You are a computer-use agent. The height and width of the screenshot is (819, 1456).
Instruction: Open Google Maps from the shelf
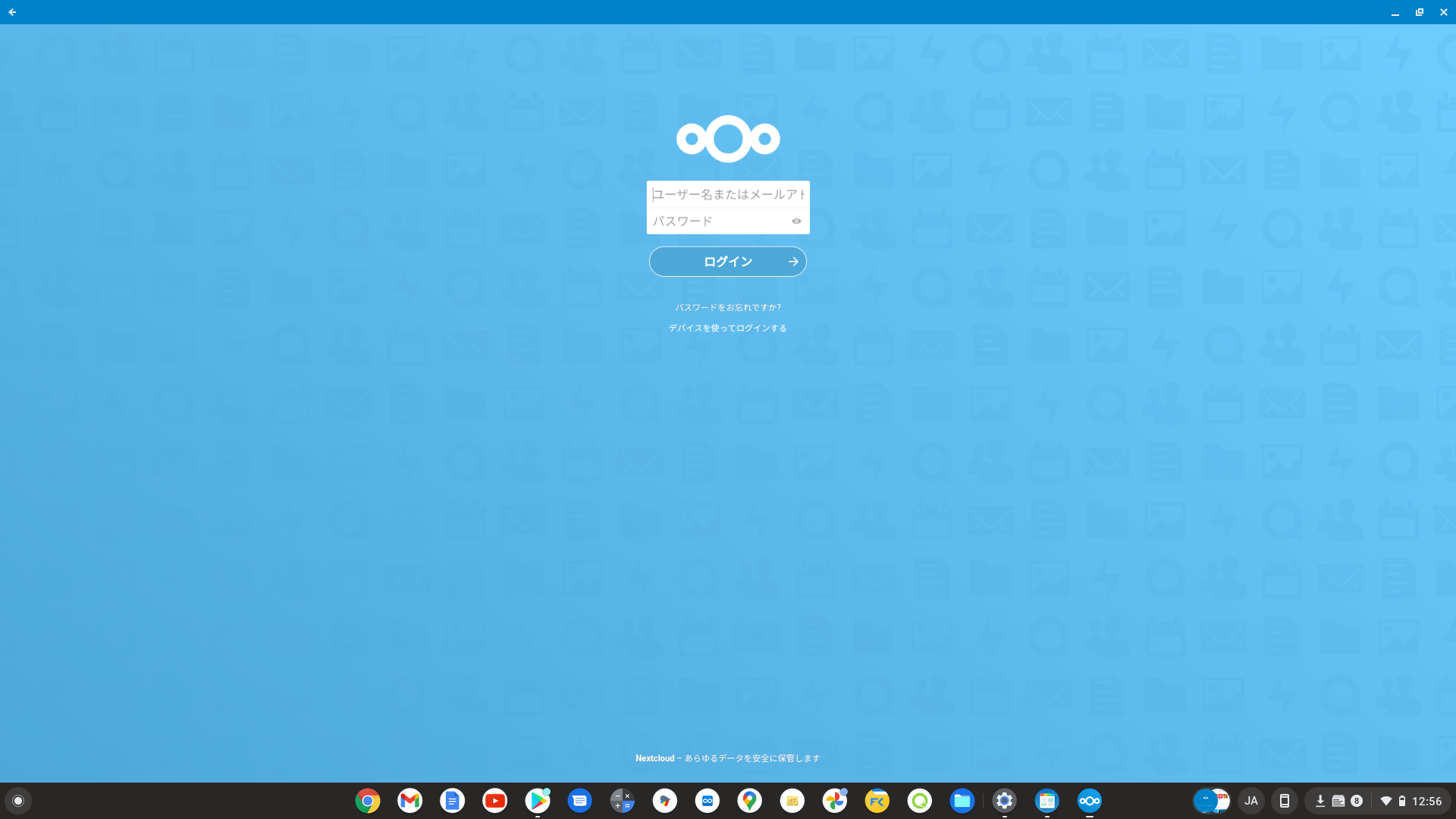[750, 801]
